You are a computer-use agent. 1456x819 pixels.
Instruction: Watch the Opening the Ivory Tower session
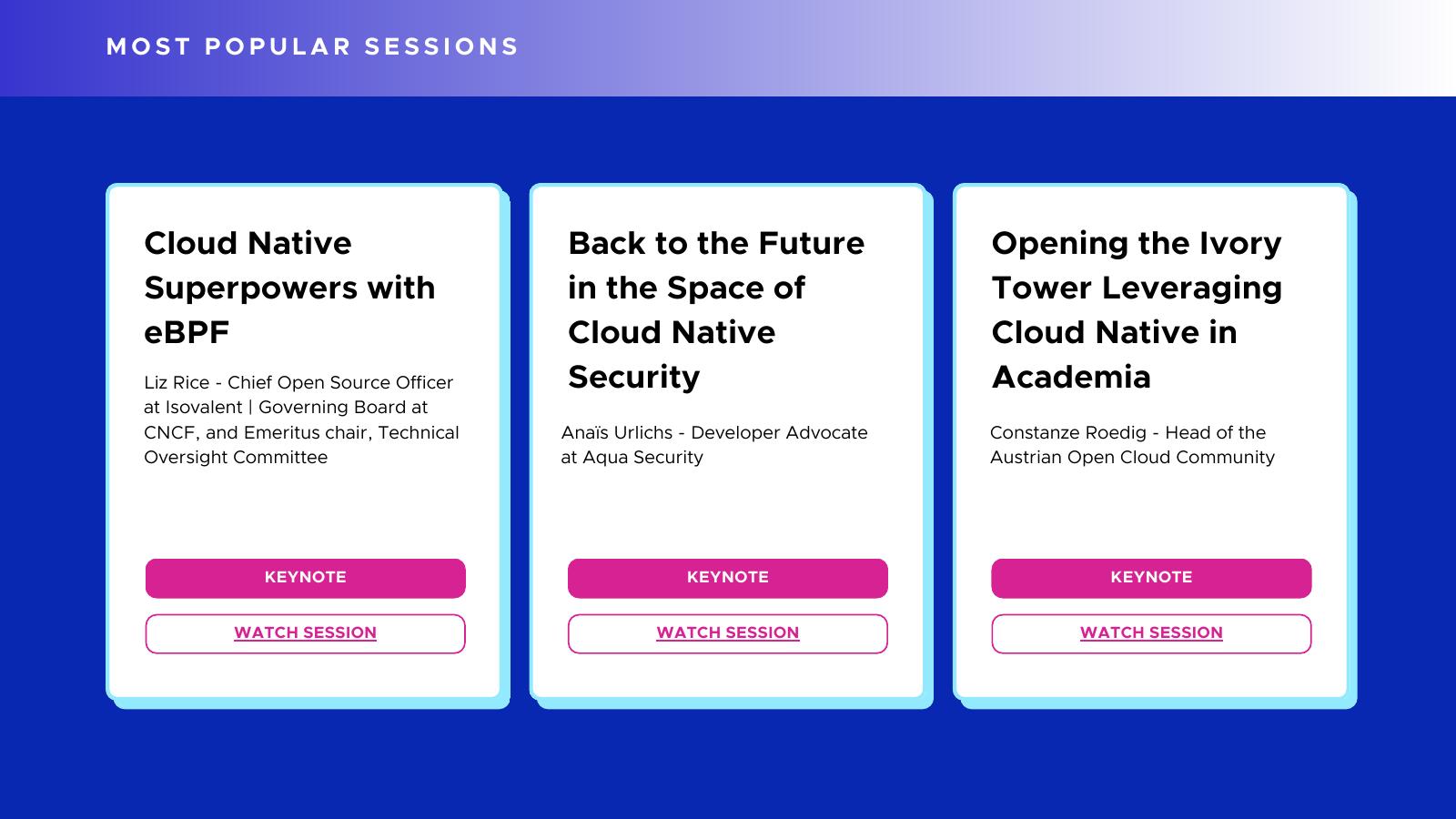point(1151,633)
